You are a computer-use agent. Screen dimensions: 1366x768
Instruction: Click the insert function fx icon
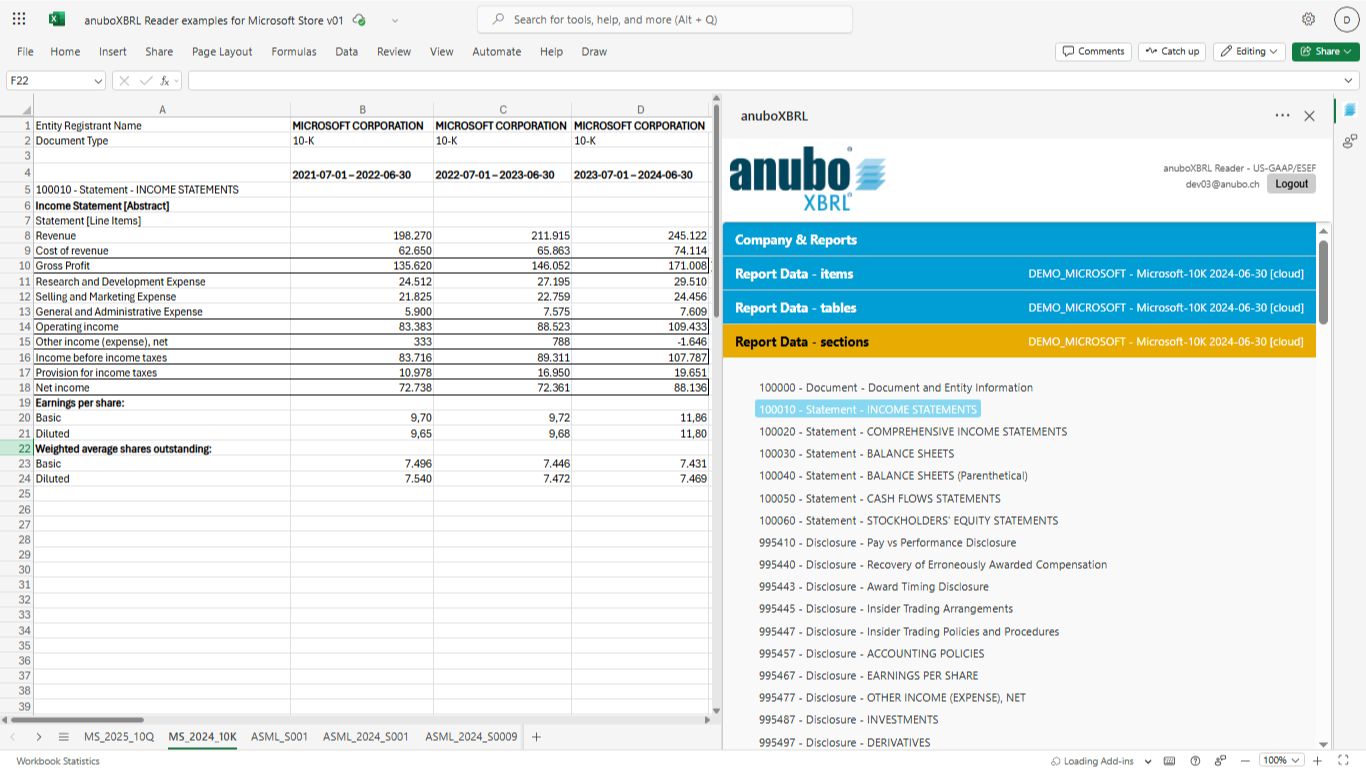point(165,81)
